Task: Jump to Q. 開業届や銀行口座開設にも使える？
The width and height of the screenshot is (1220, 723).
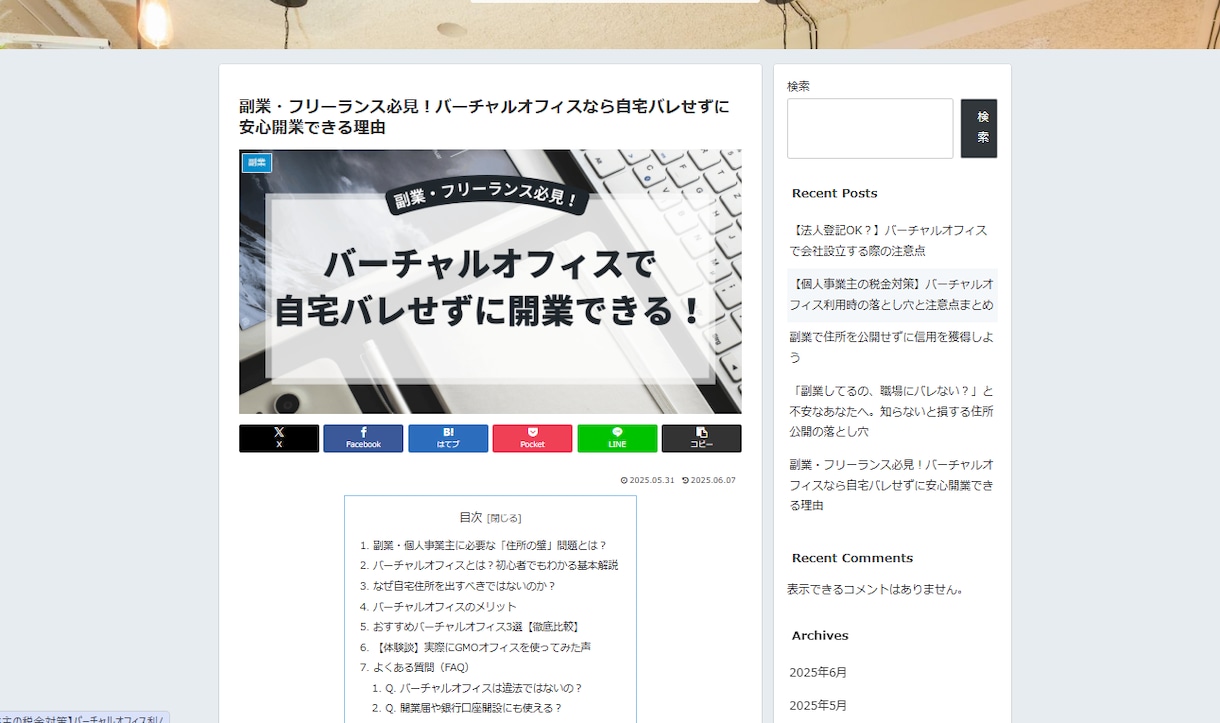Action: point(474,708)
